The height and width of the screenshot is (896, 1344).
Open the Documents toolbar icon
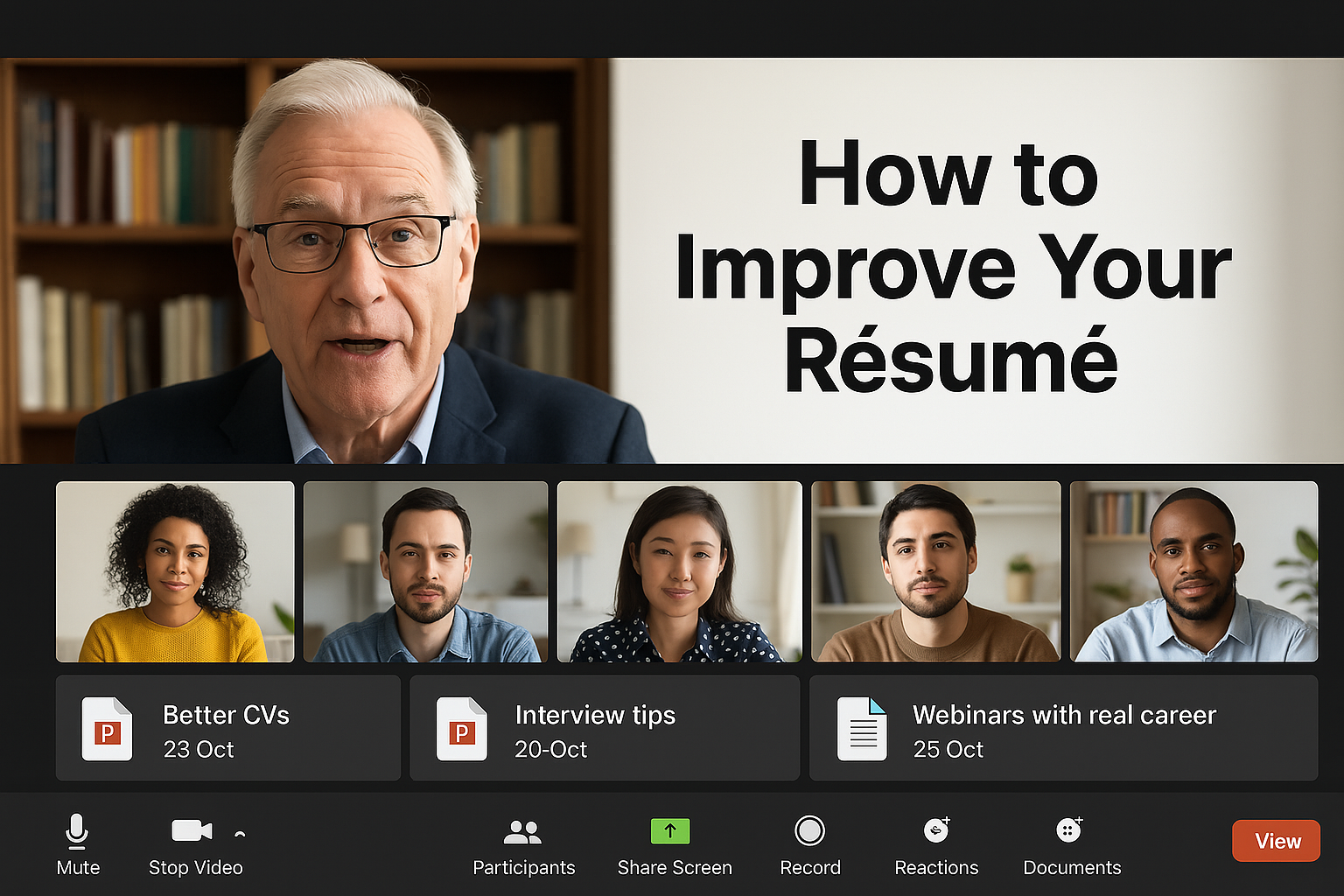1069,829
